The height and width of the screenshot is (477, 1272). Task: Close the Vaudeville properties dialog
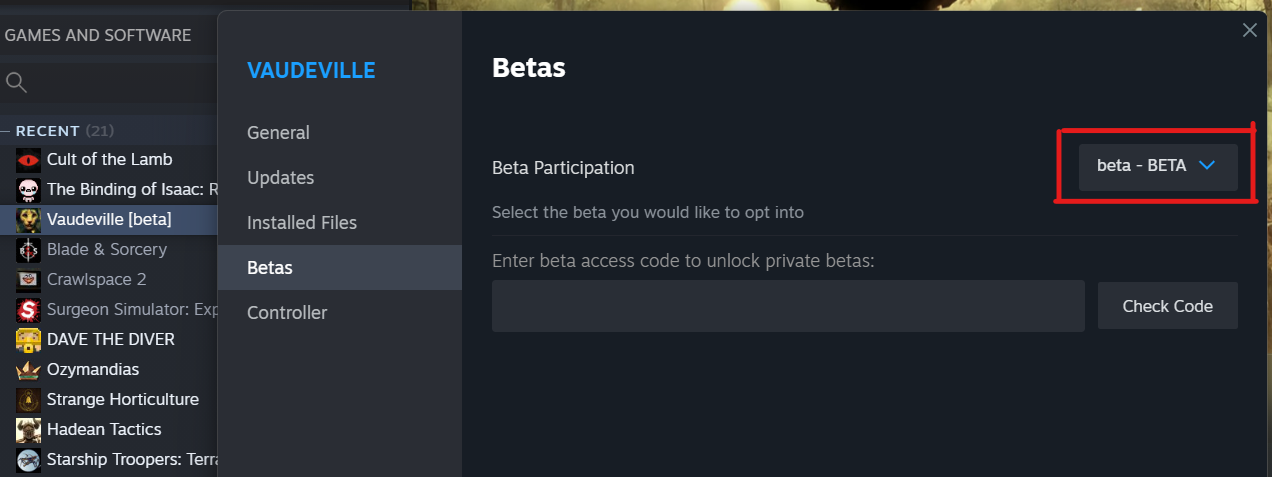[x=1250, y=30]
